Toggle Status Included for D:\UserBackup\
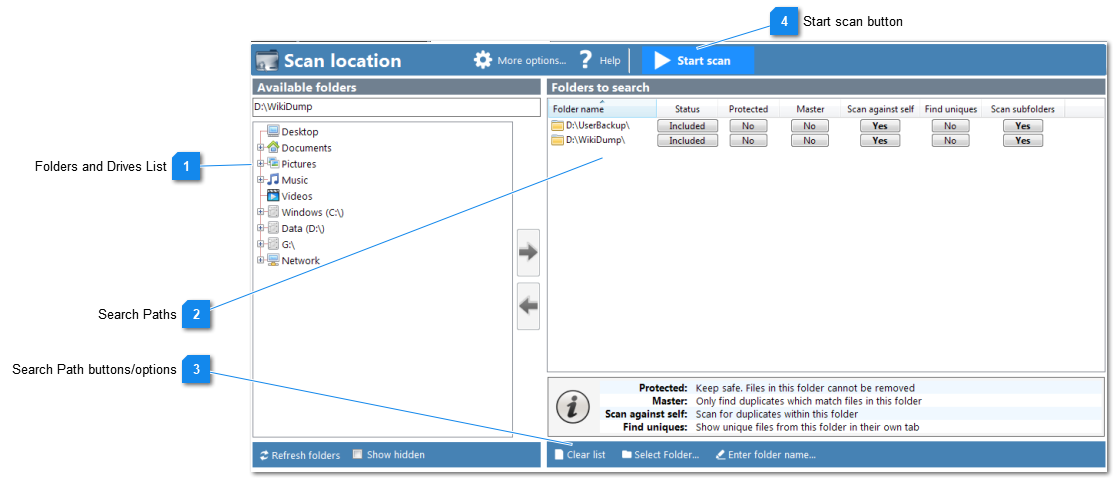 [687, 126]
